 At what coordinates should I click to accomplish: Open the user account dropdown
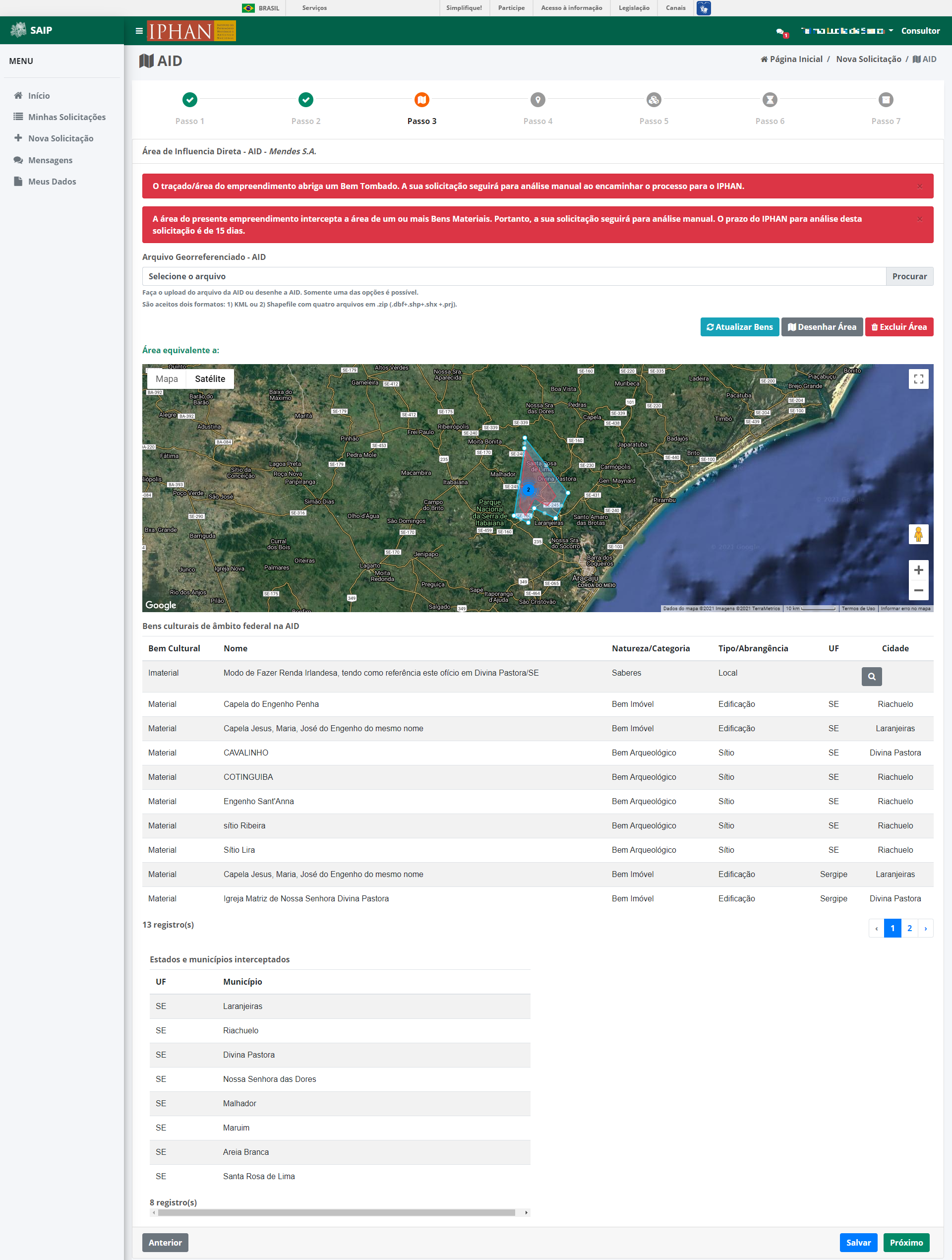pos(846,31)
